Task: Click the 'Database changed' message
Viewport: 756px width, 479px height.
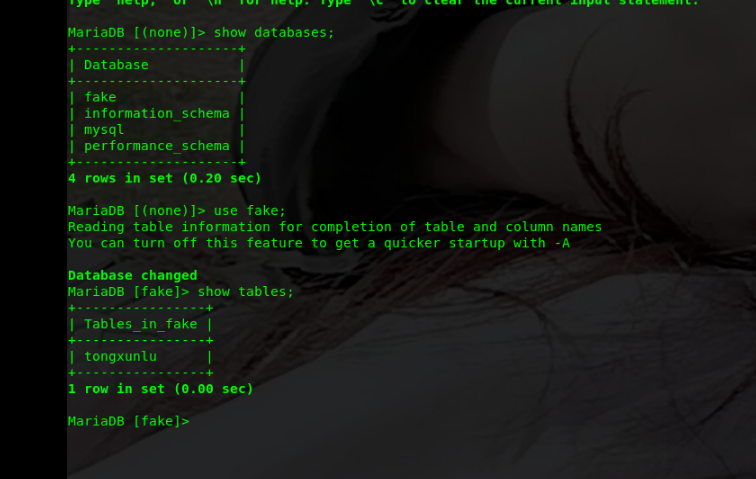Action: (133, 275)
